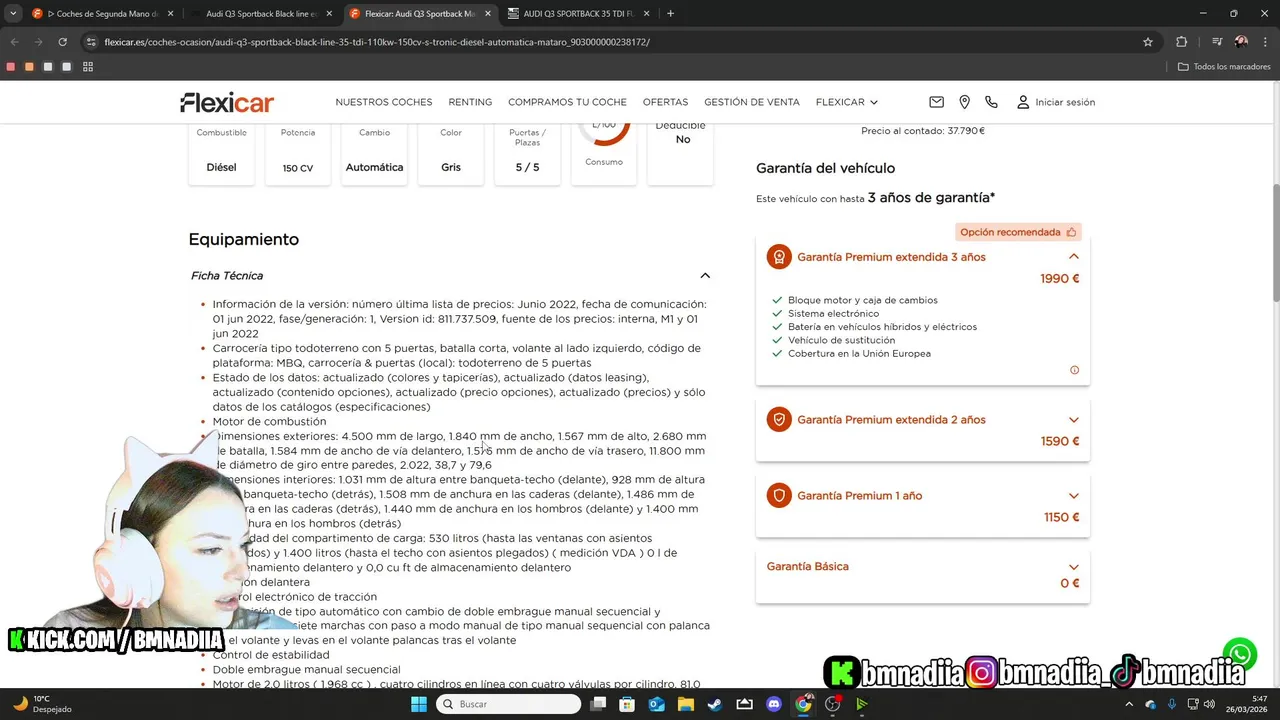This screenshot has width=1280, height=720.
Task: Open Outlook from taskbar
Action: pyautogui.click(x=657, y=704)
